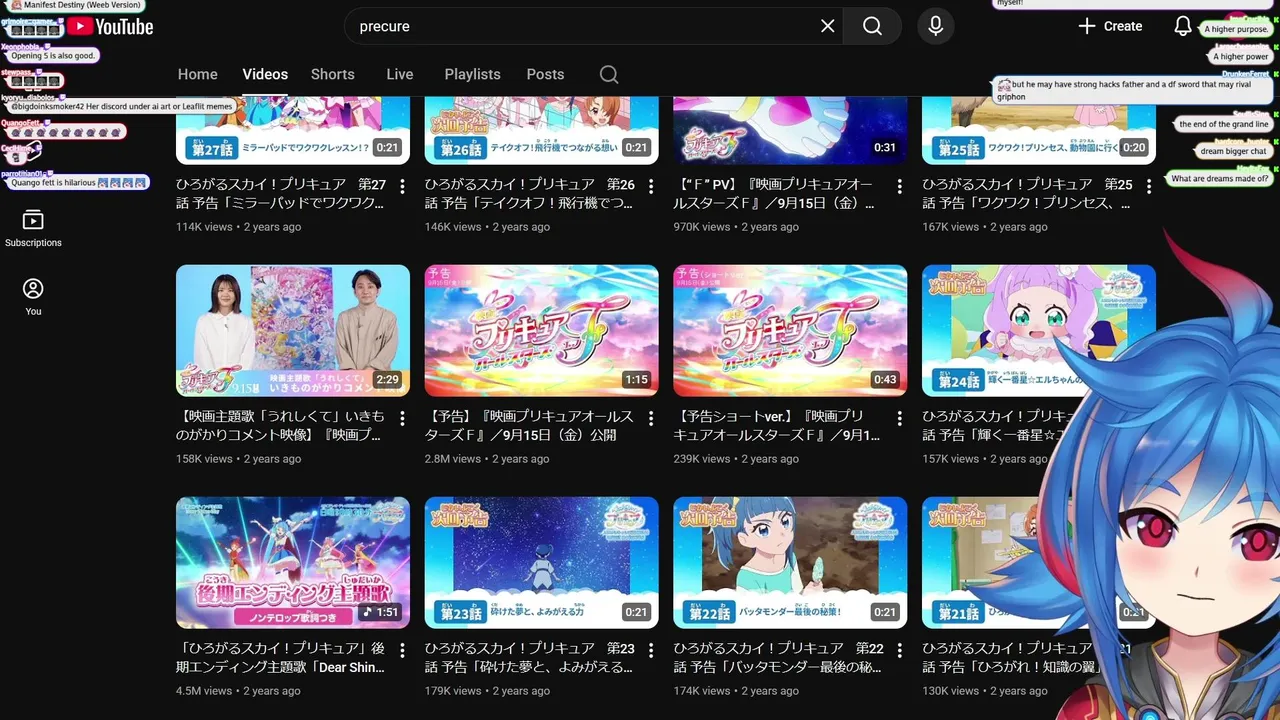Click title of 第27話 ミラーパッド preview

(281, 194)
